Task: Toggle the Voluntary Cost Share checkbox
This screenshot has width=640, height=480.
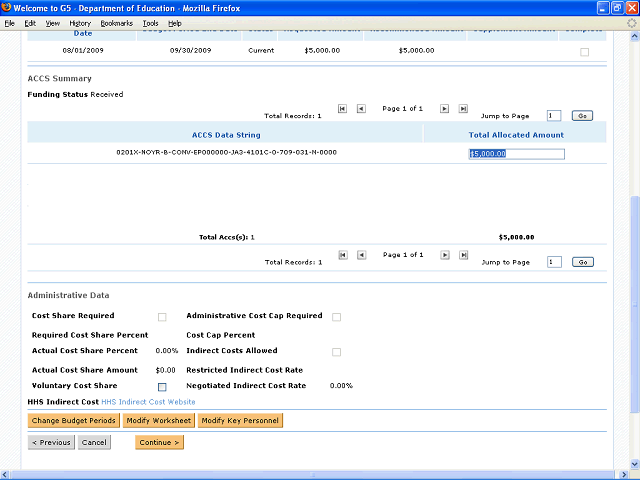Action: (x=162, y=386)
